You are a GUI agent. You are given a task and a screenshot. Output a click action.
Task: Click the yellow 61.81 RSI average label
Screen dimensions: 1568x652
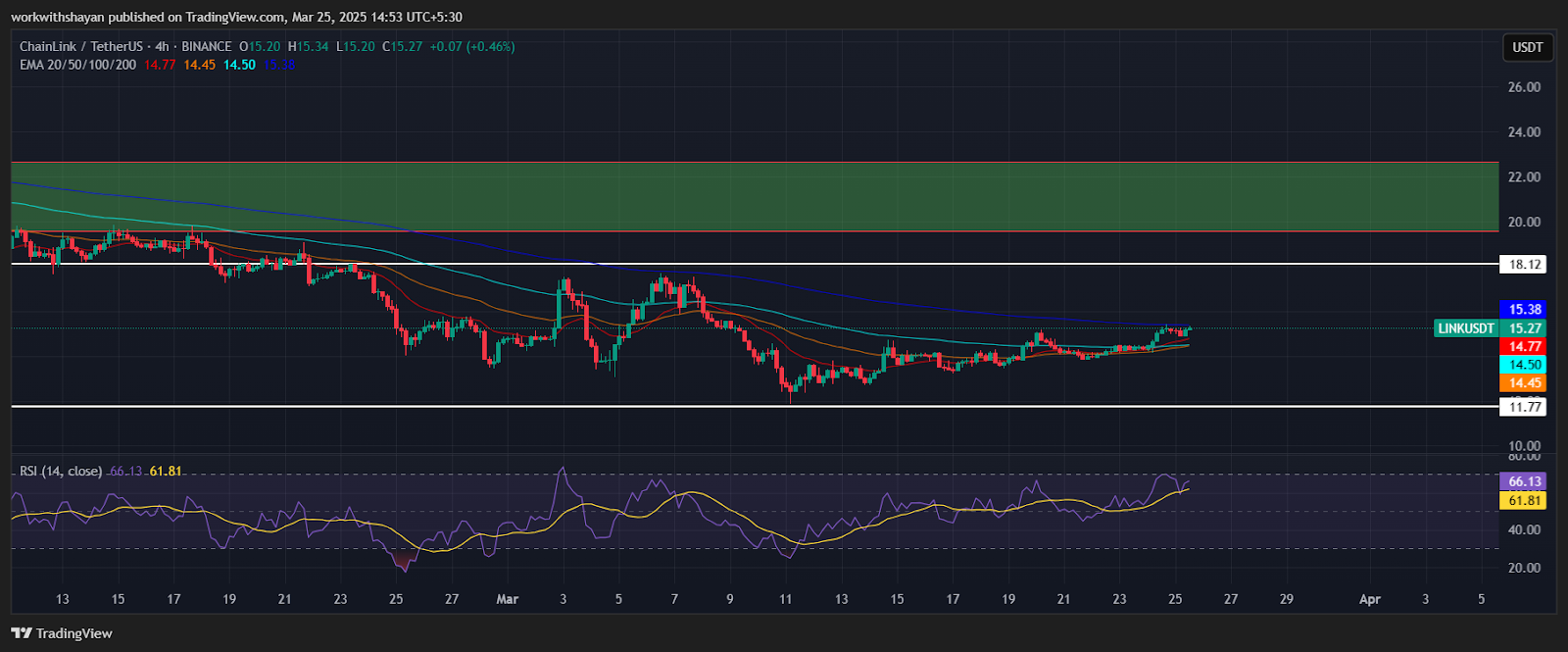click(1524, 500)
